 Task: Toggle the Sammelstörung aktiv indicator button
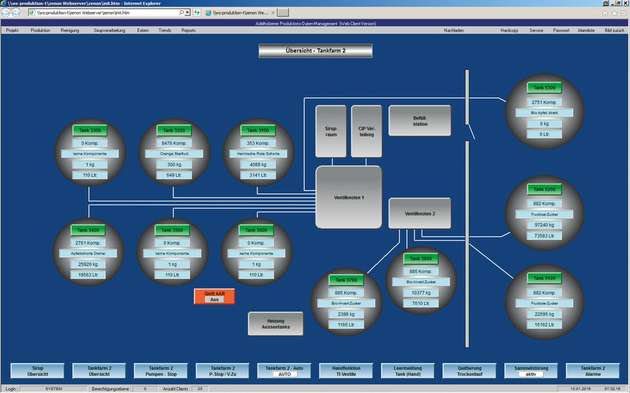pyautogui.click(x=531, y=370)
